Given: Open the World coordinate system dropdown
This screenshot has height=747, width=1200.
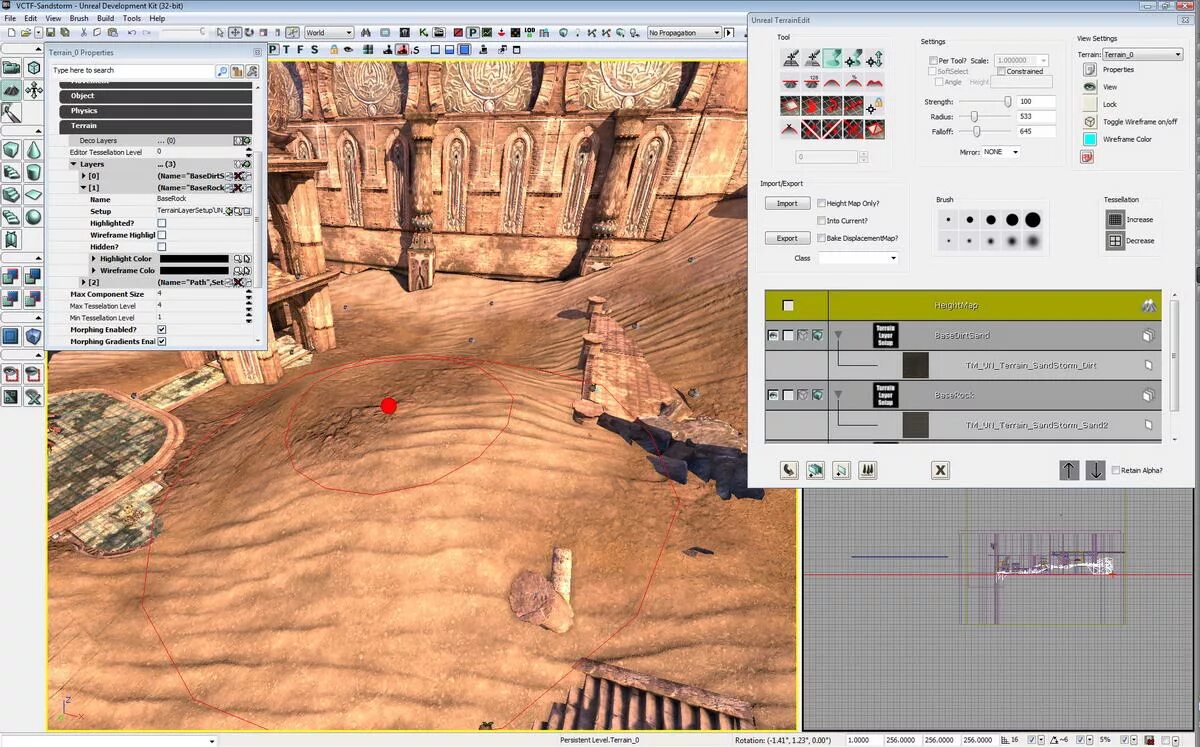Looking at the screenshot, I should [x=328, y=33].
